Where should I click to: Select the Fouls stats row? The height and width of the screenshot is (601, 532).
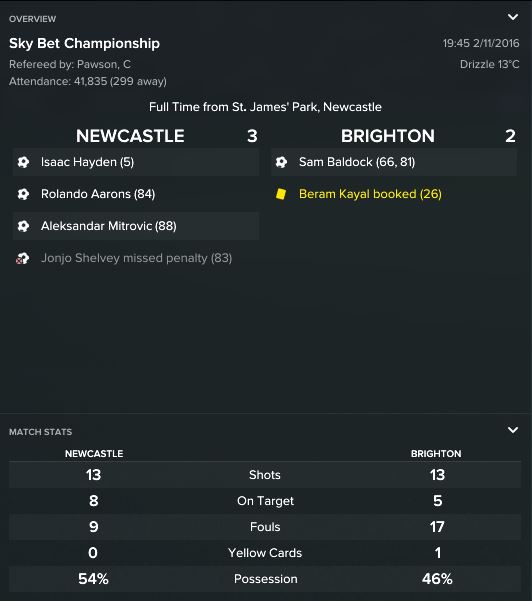pyautogui.click(x=265, y=527)
